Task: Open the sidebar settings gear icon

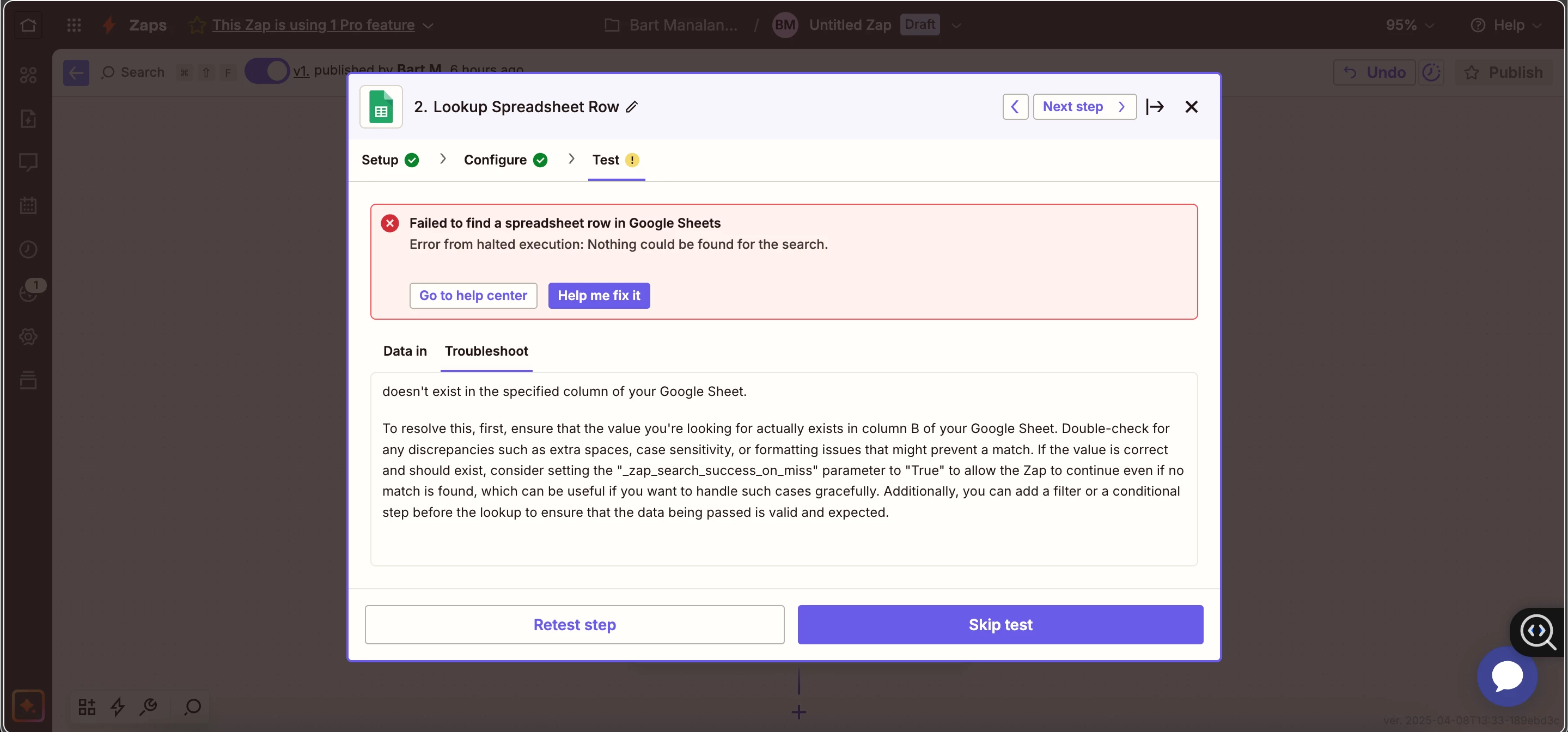Action: point(28,337)
